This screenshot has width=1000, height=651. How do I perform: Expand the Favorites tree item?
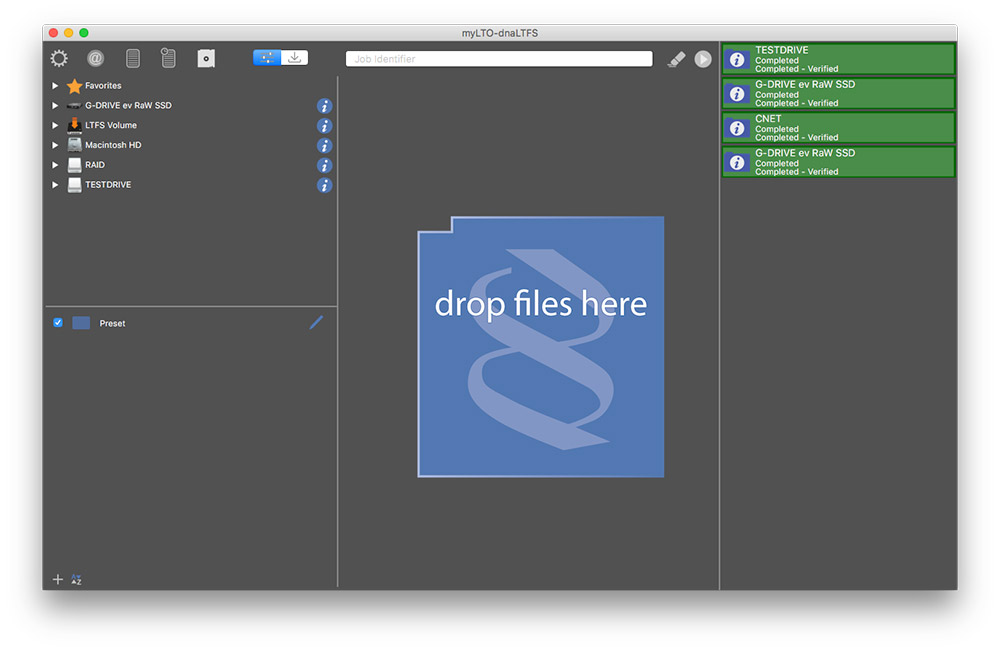pos(55,85)
